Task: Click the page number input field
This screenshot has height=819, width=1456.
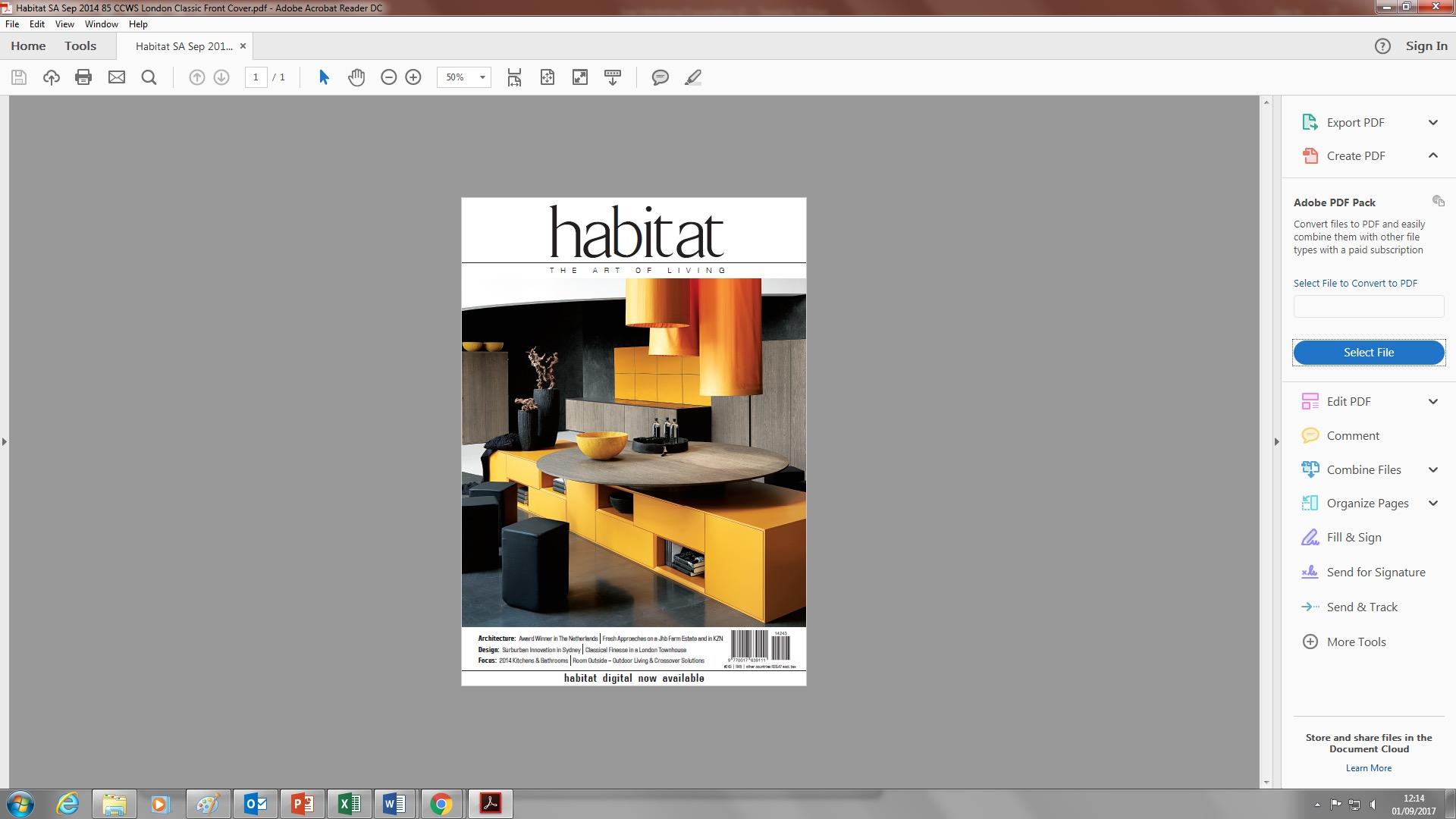Action: coord(256,77)
